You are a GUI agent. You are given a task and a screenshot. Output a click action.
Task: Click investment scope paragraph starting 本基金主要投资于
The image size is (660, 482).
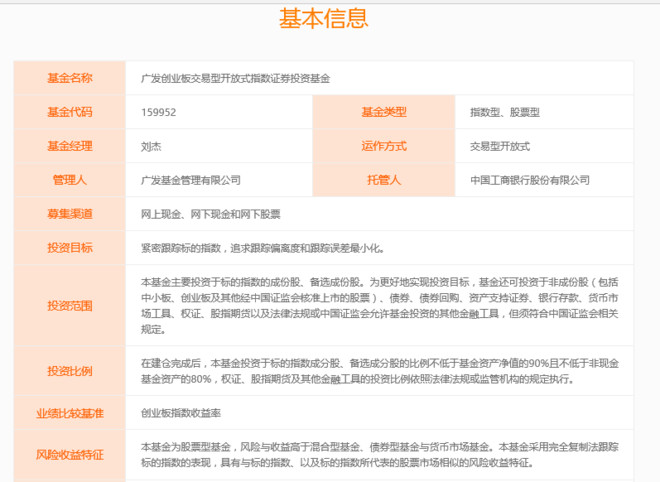pos(380,306)
